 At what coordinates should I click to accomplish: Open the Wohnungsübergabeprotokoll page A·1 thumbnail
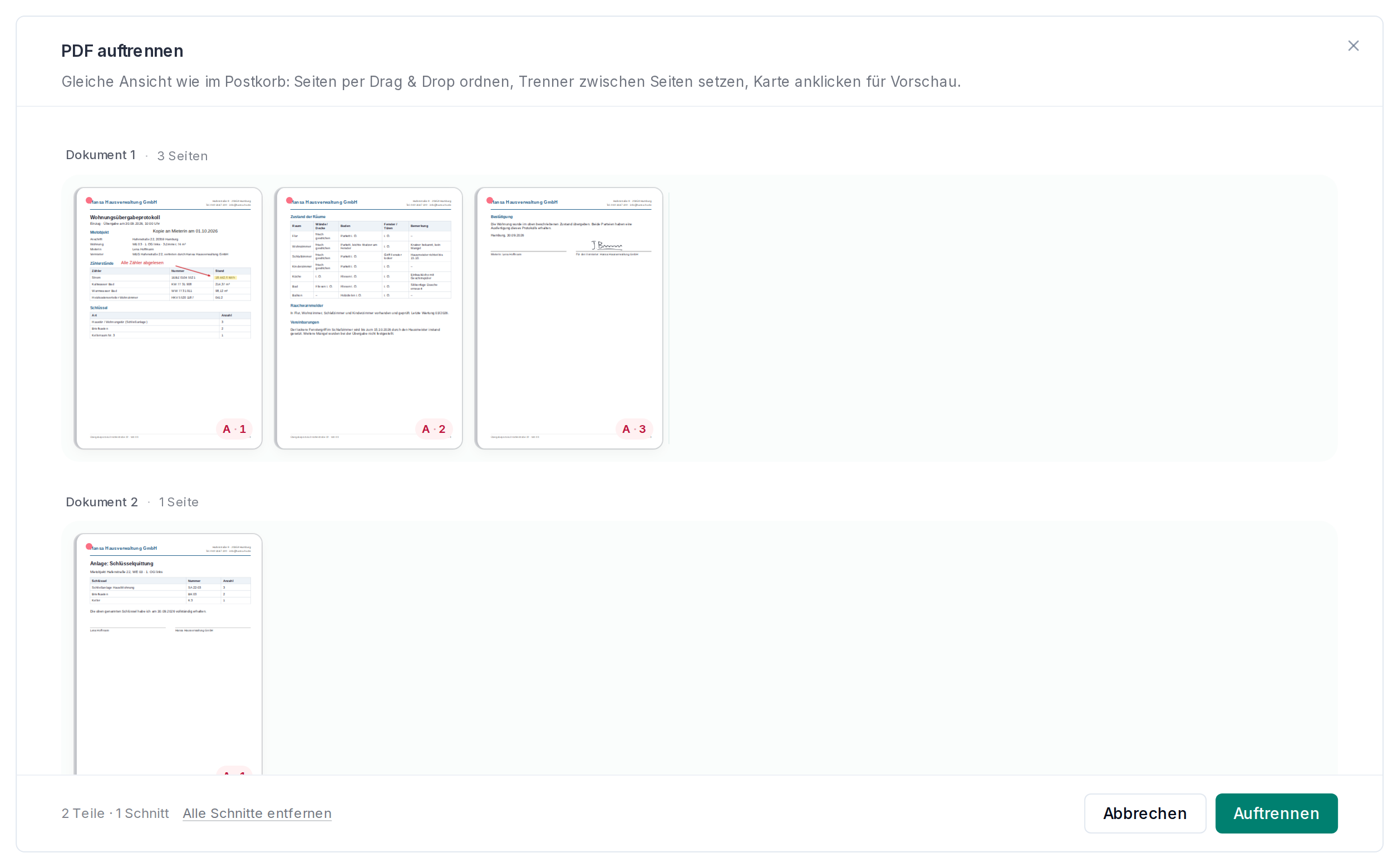168,318
